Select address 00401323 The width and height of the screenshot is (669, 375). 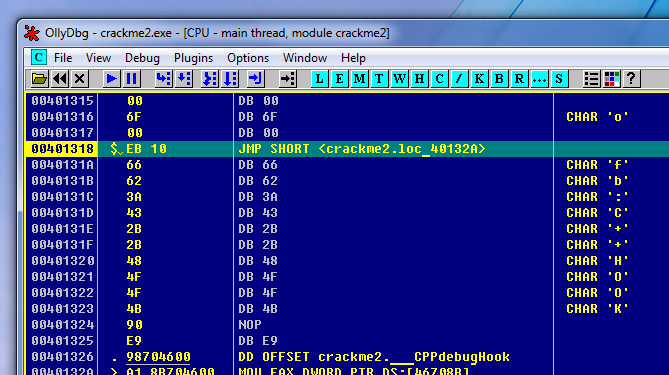point(62,309)
